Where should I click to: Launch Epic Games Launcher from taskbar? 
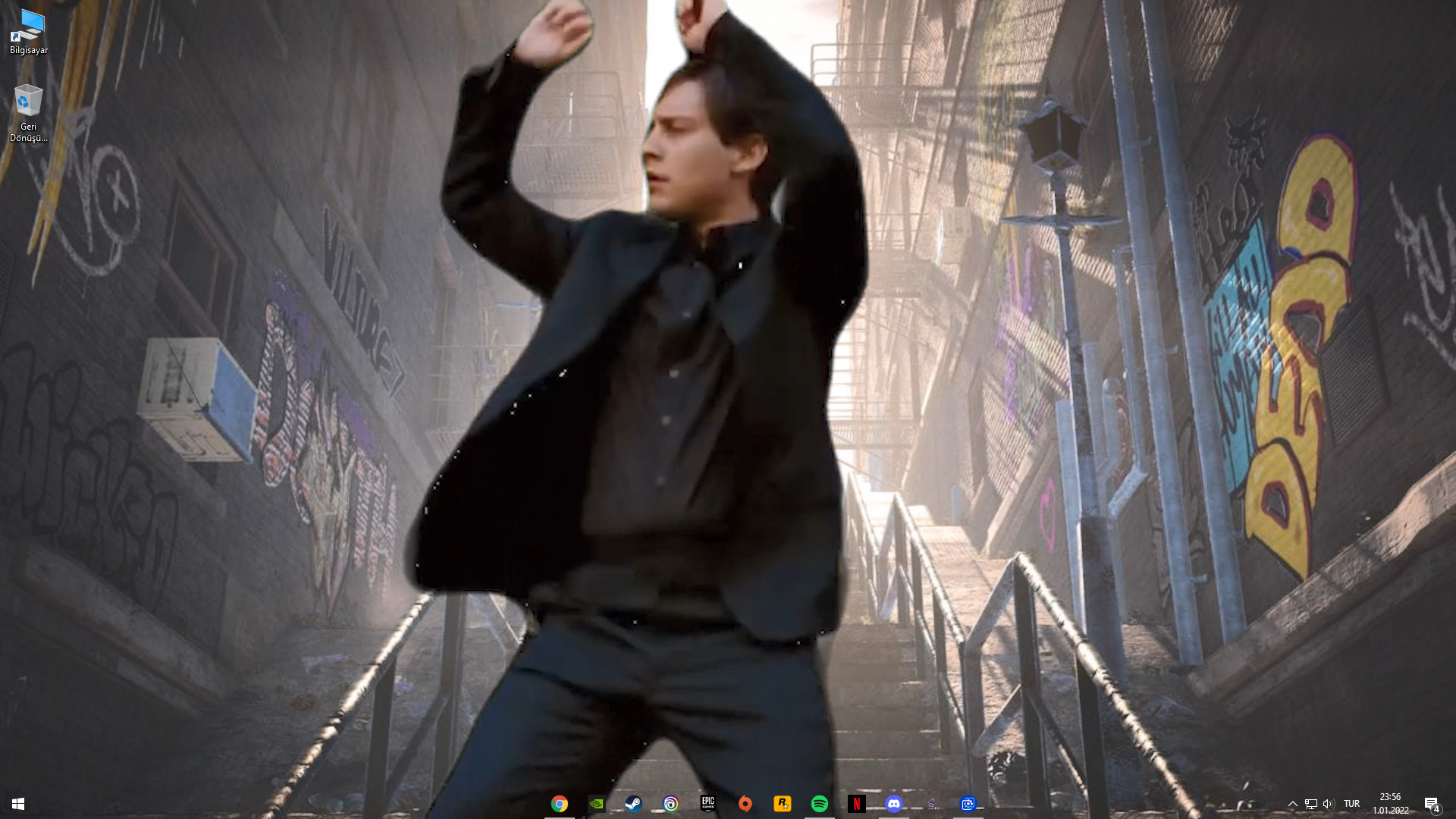pyautogui.click(x=708, y=804)
